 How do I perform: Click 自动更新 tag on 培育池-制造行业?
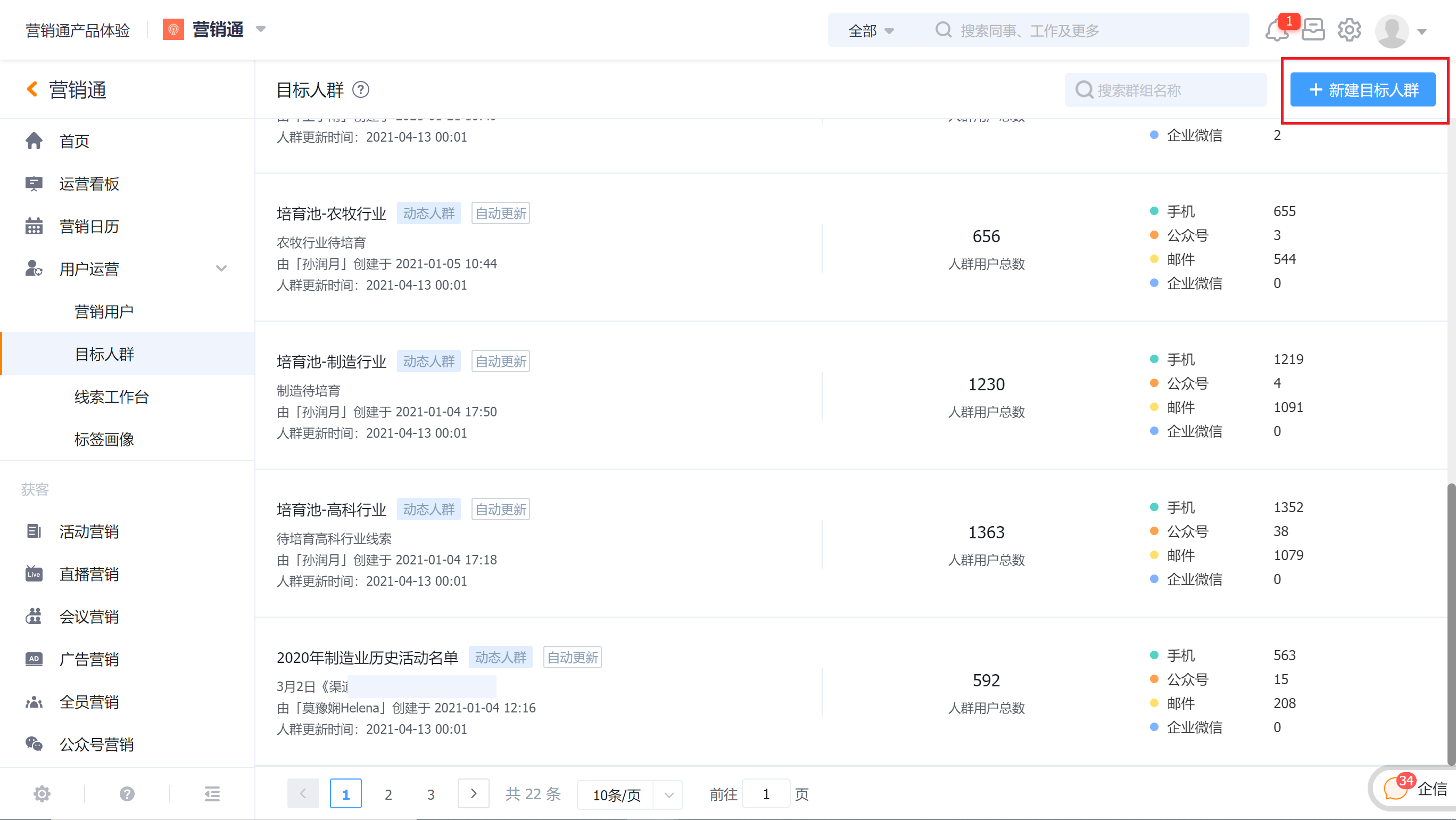pos(501,362)
